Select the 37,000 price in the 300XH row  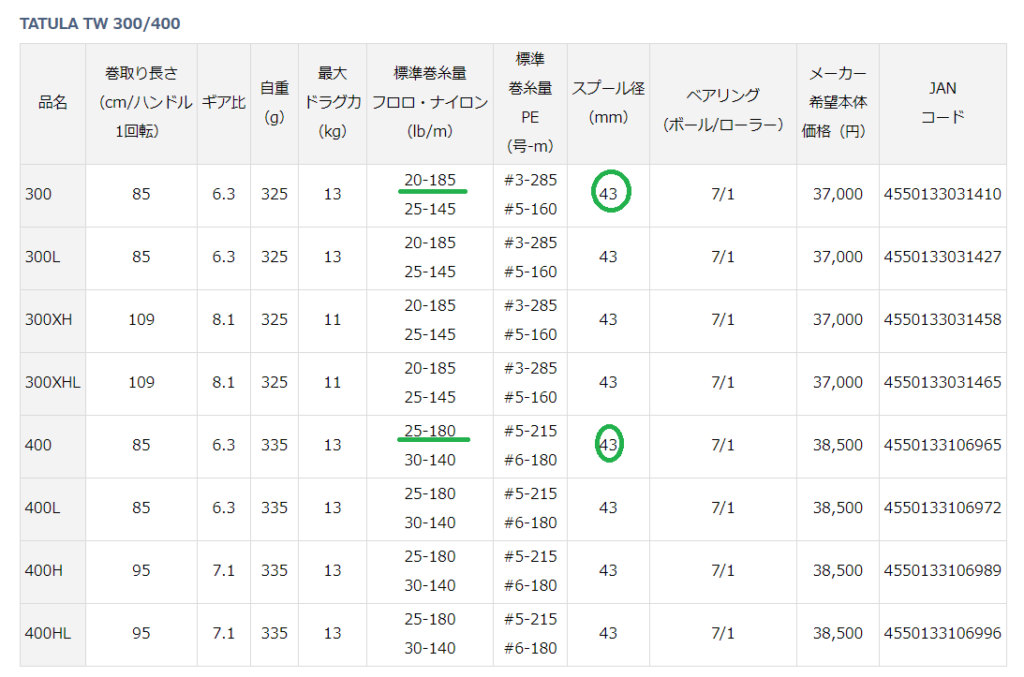click(x=838, y=320)
